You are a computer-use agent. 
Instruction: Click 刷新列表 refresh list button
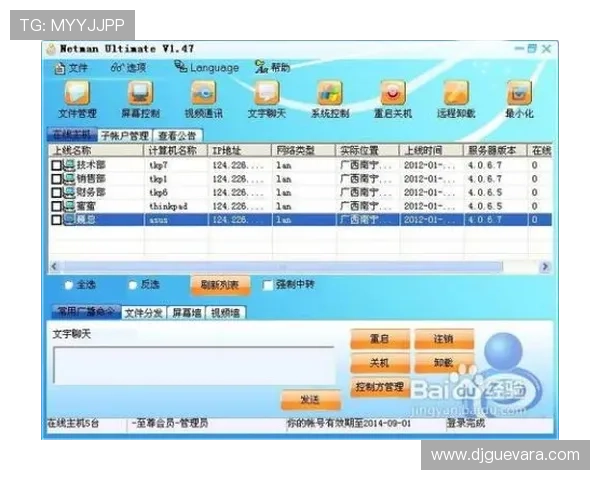220,285
